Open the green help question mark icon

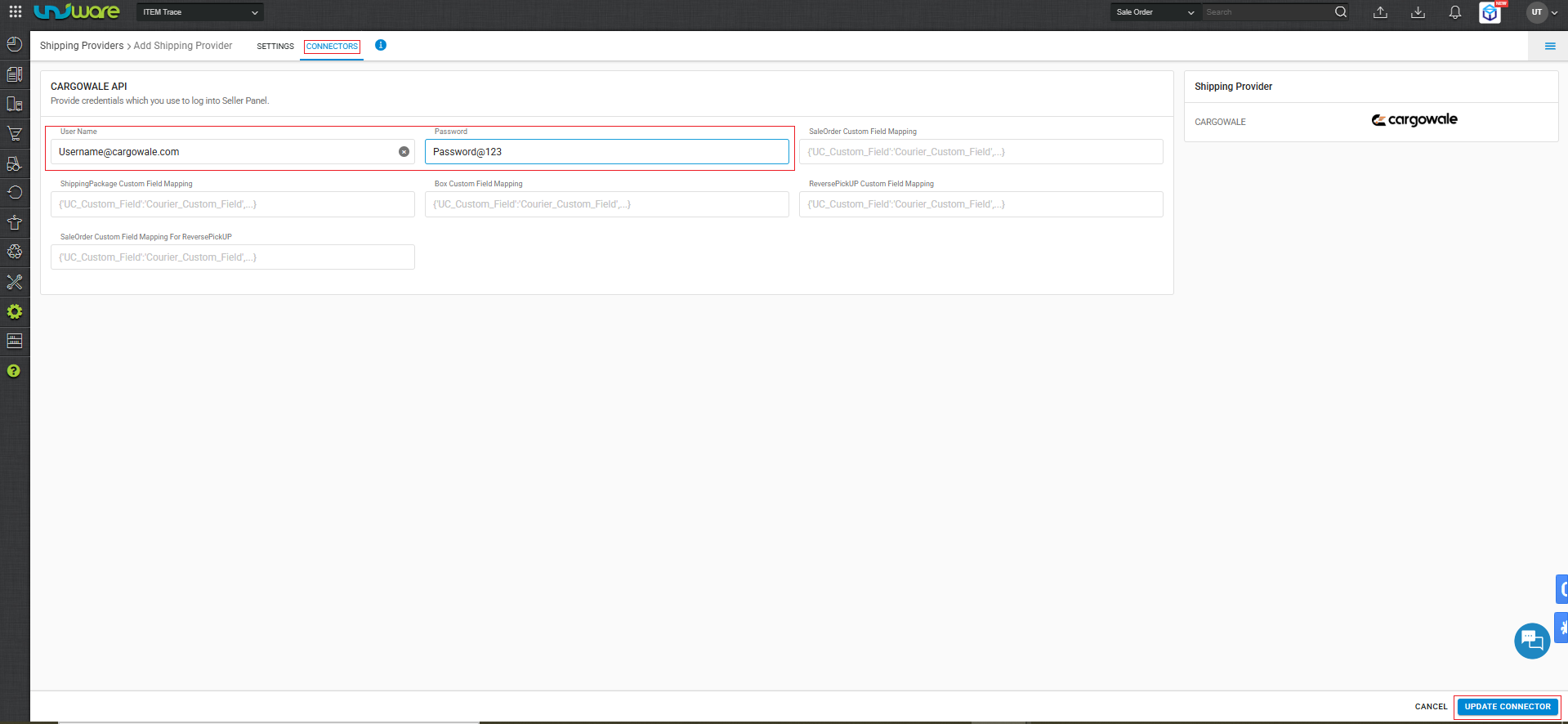[14, 371]
